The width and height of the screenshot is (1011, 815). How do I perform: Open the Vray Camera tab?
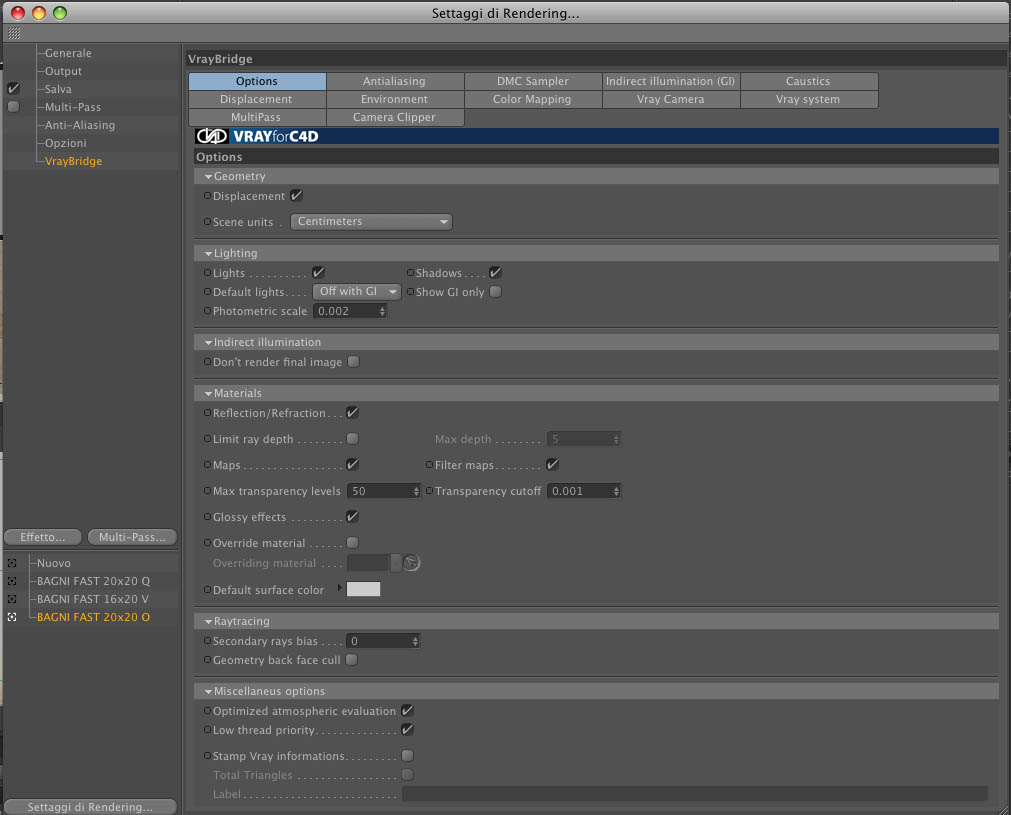pos(671,99)
